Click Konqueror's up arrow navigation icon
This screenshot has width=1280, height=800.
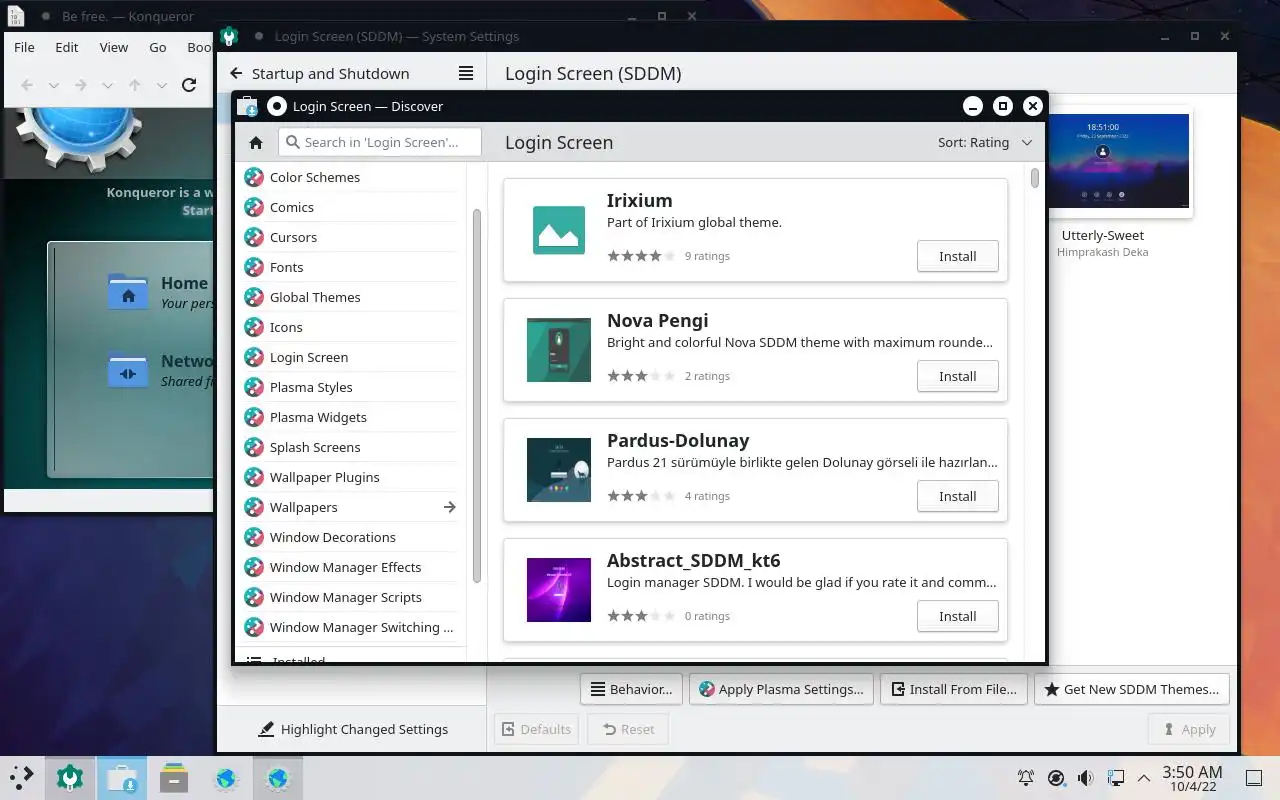(x=135, y=85)
